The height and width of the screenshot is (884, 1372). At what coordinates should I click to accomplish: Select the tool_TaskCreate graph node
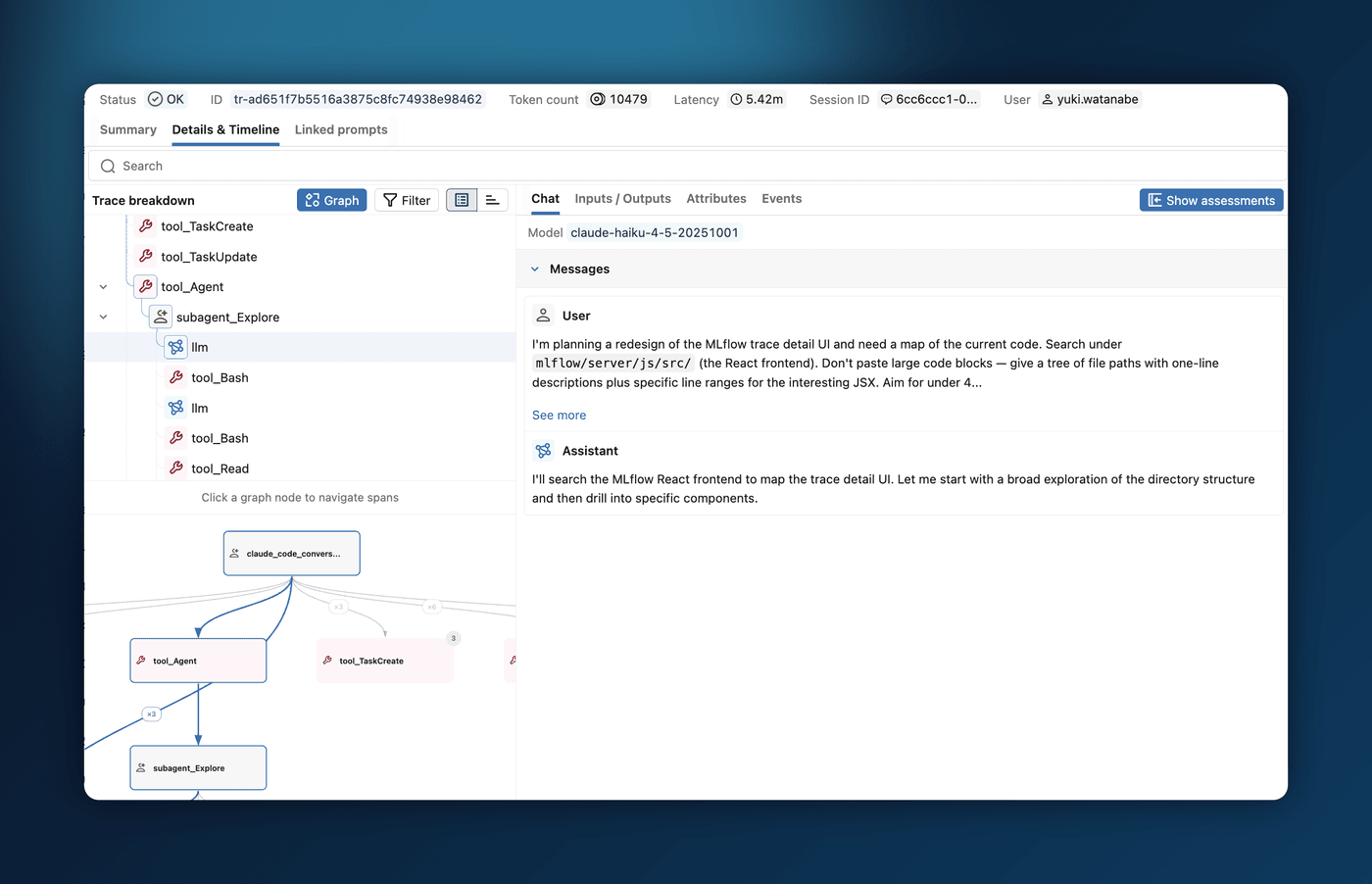coord(385,661)
